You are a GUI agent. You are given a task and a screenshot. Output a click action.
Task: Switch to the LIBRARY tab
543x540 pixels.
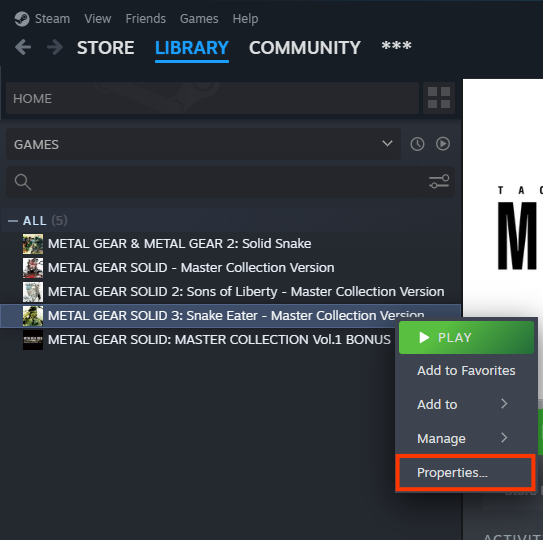click(192, 48)
